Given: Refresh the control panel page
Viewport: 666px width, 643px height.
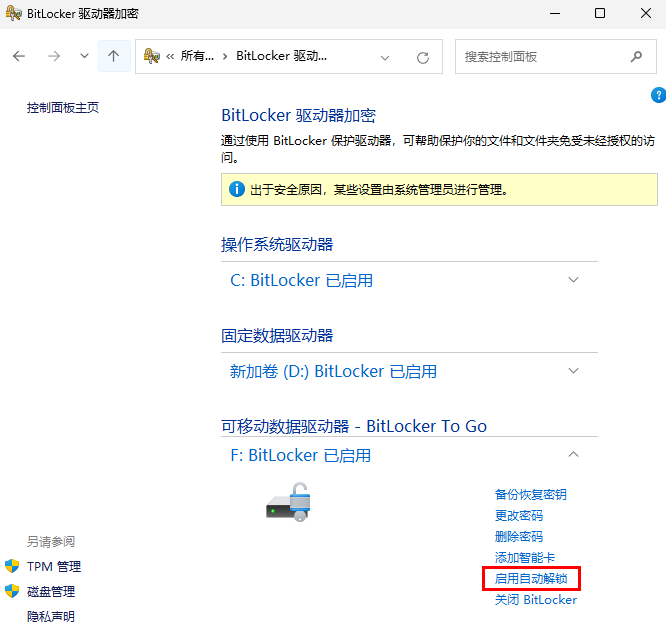Looking at the screenshot, I should 423,57.
